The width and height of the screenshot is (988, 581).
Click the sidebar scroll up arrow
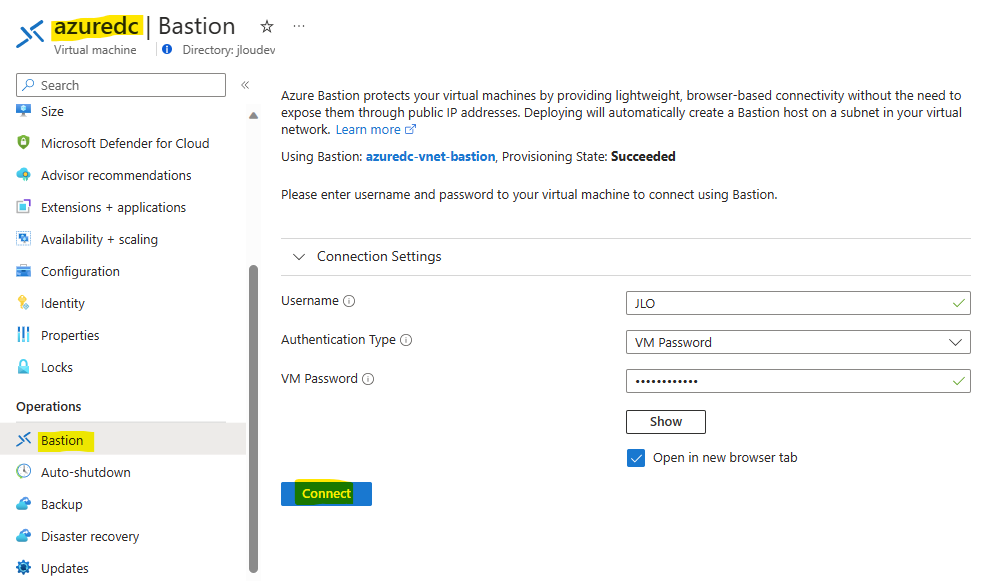253,115
